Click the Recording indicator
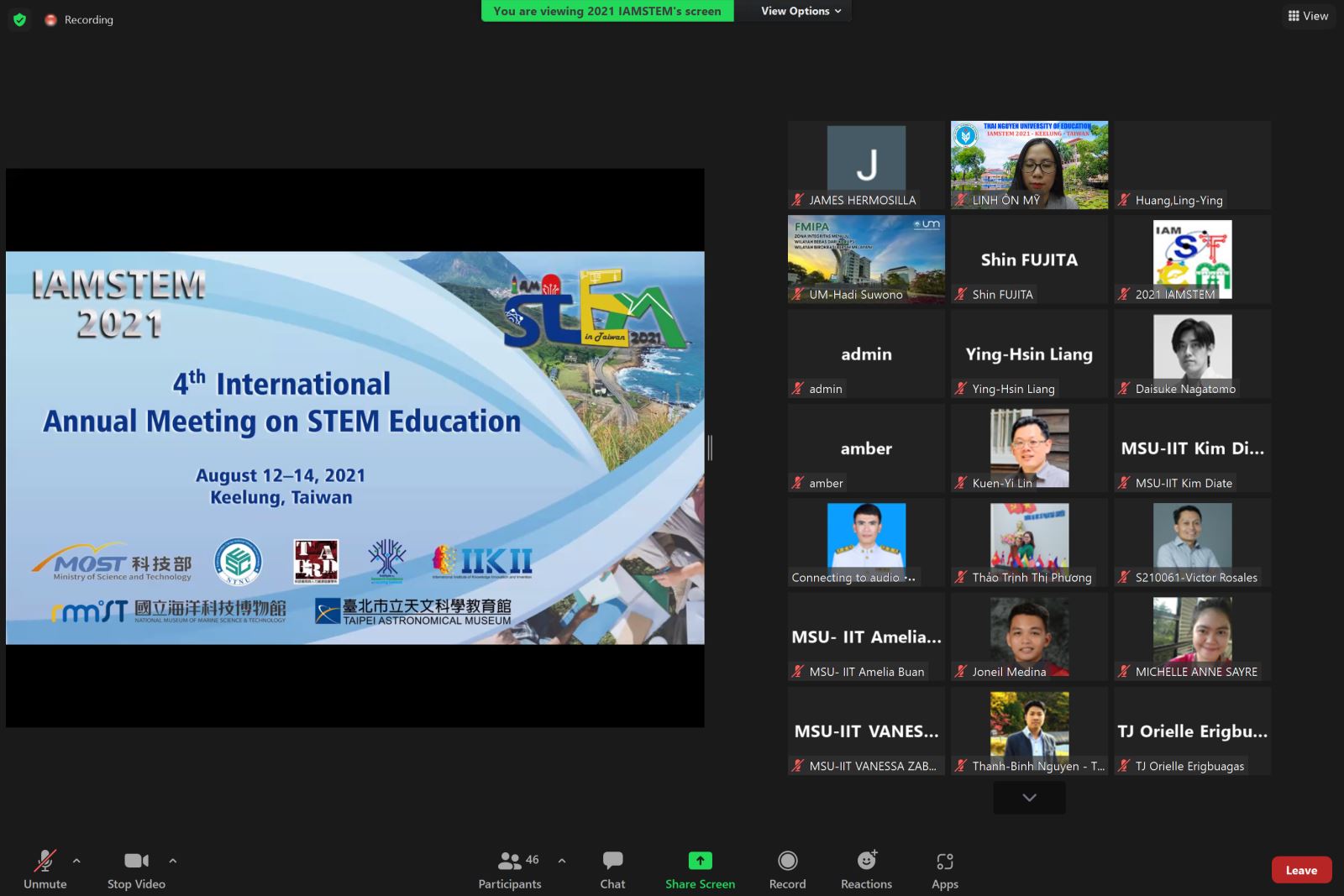Image resolution: width=1344 pixels, height=896 pixels. tap(80, 19)
